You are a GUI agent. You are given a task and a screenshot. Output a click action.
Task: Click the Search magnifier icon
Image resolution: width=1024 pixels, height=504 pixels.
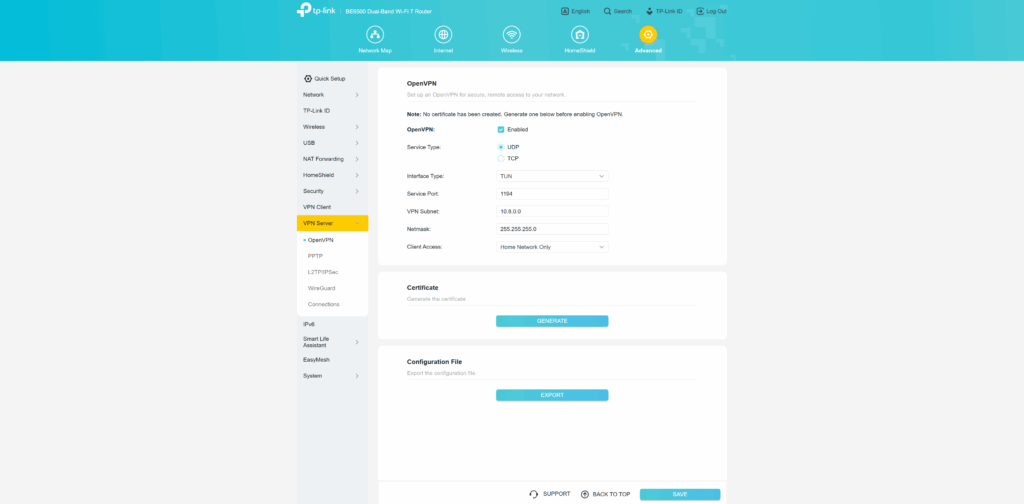(x=607, y=11)
